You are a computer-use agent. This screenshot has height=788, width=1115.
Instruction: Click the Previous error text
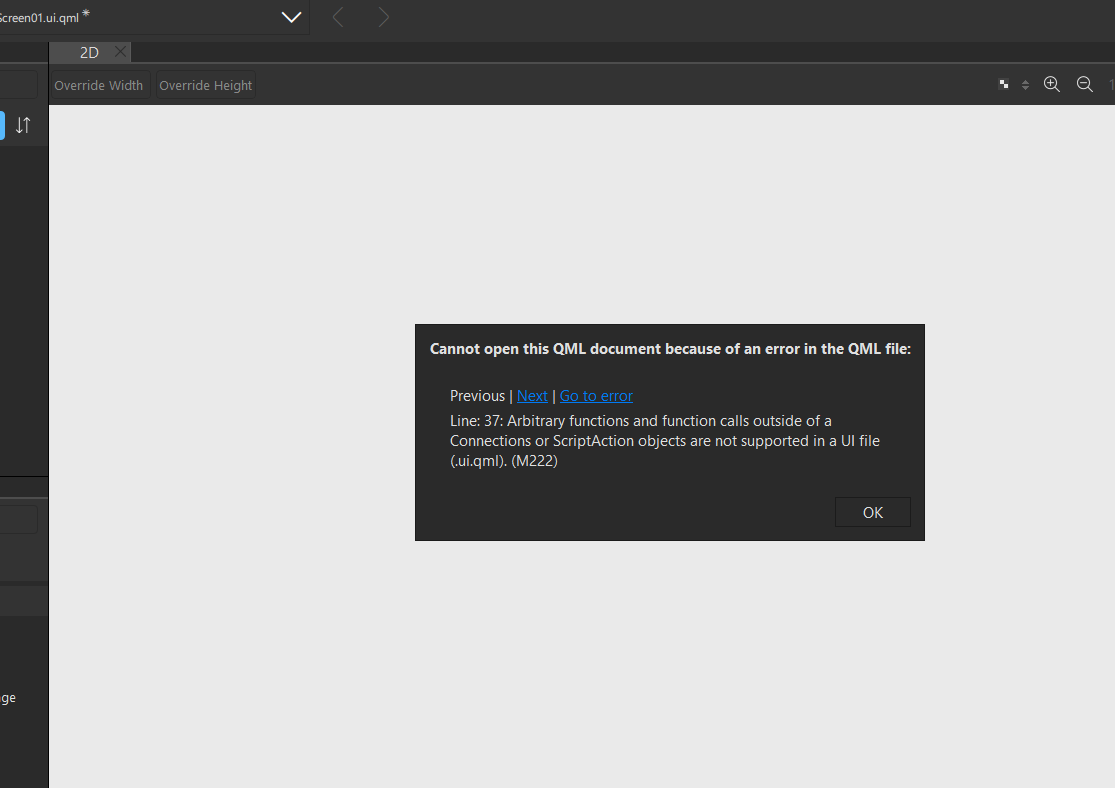477,396
